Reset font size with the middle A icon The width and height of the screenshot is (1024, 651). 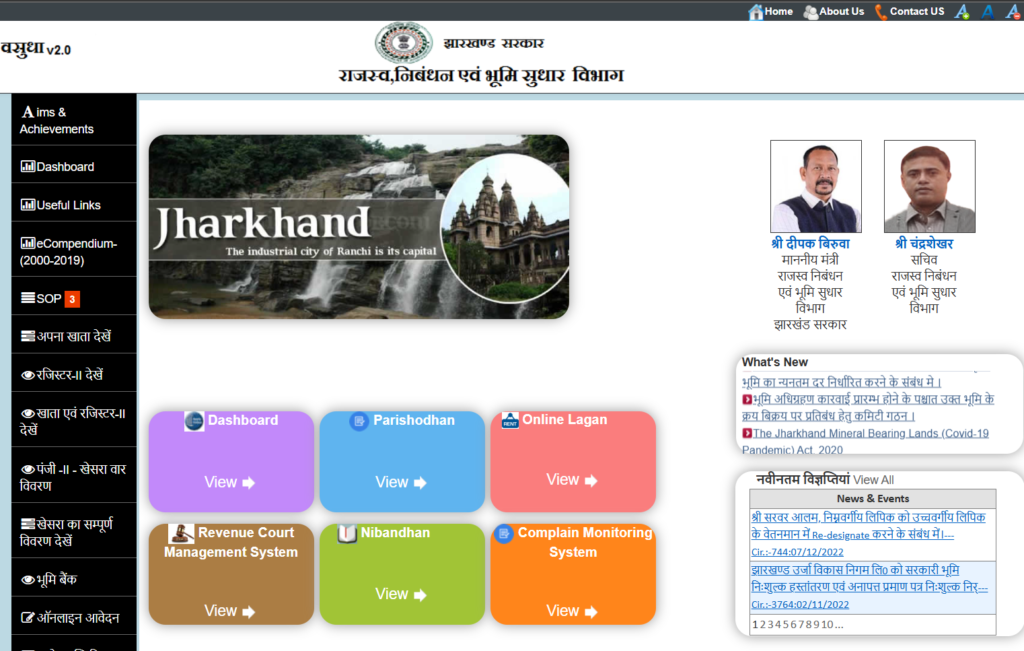[x=987, y=11]
